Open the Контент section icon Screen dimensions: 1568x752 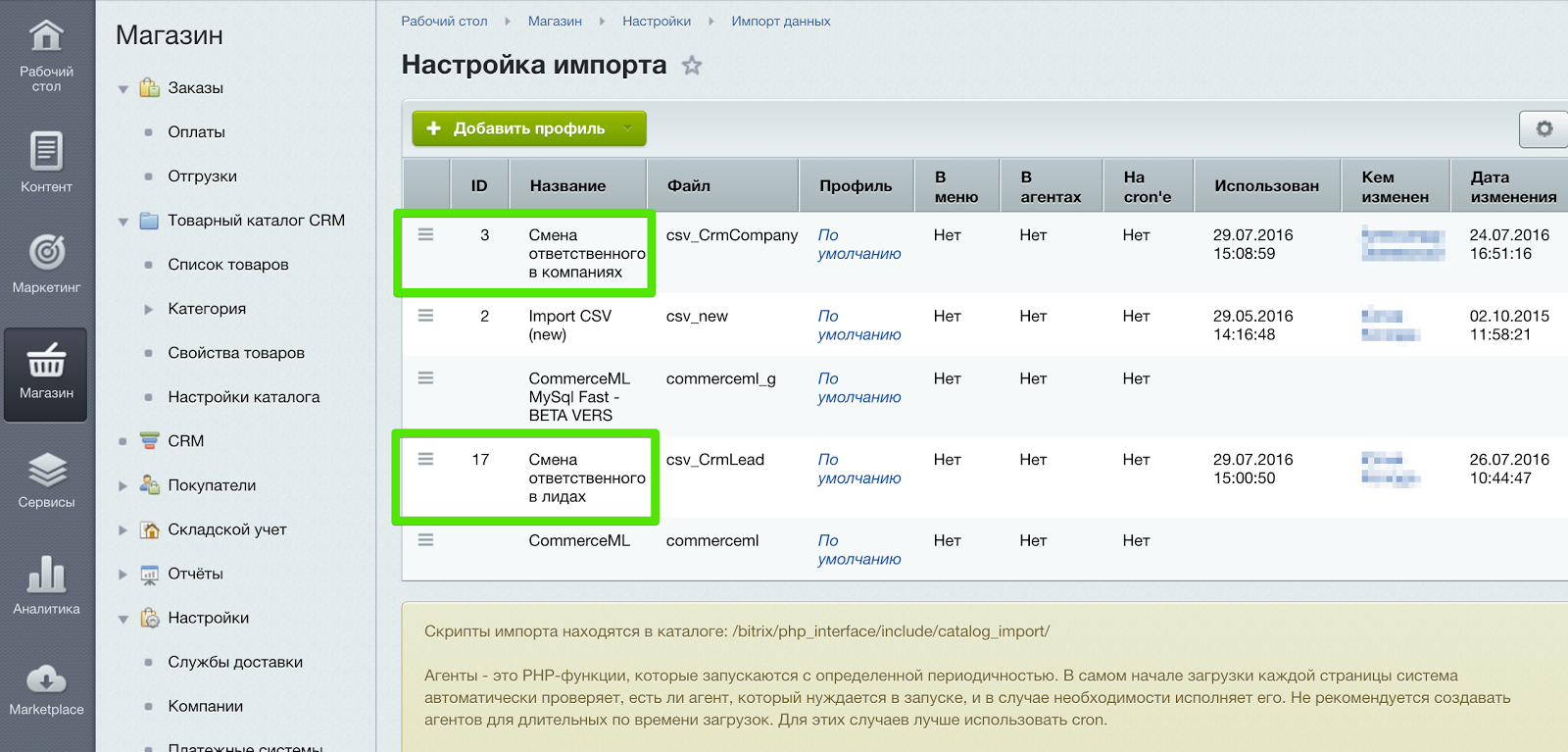(x=46, y=152)
